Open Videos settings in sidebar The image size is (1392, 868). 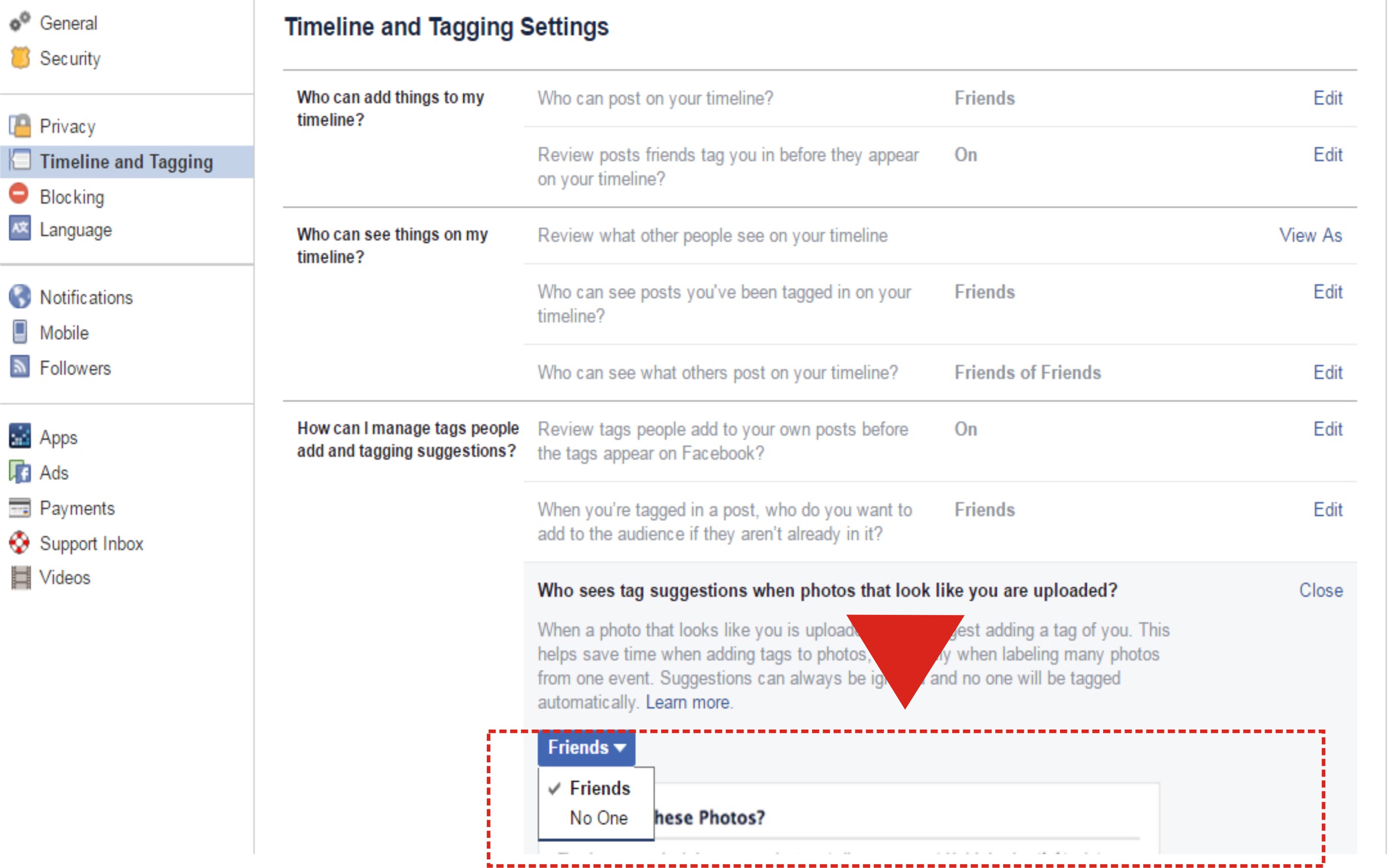(x=64, y=577)
